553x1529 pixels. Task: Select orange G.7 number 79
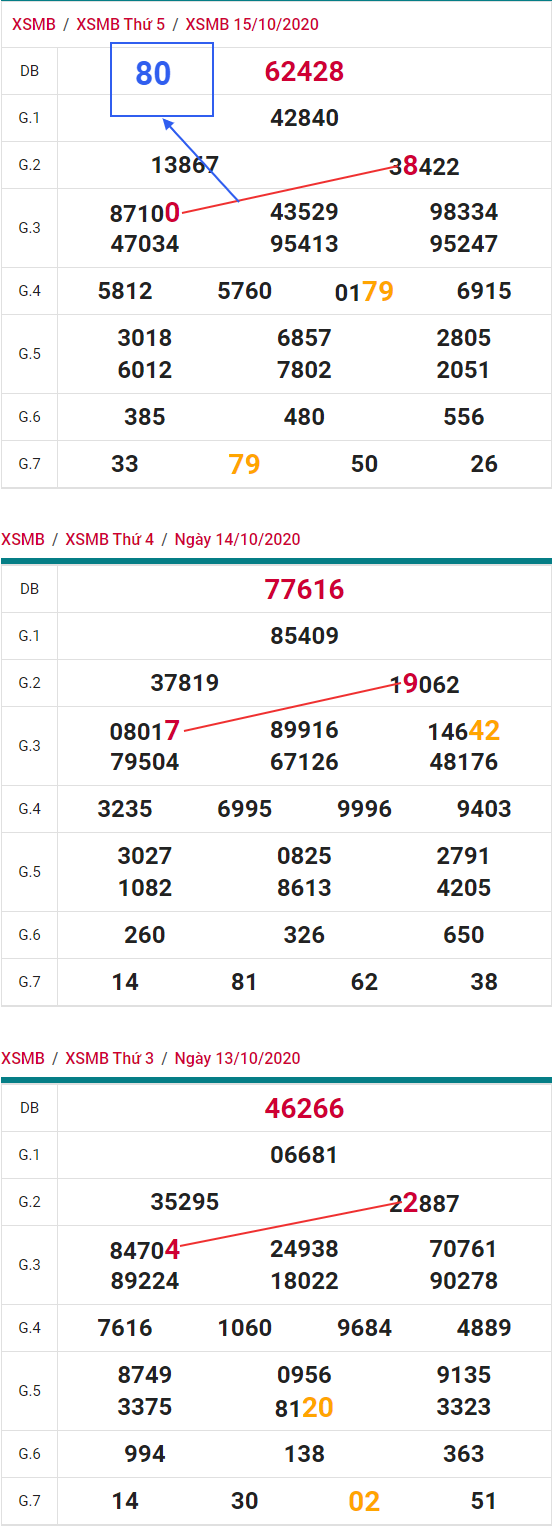[x=245, y=464]
